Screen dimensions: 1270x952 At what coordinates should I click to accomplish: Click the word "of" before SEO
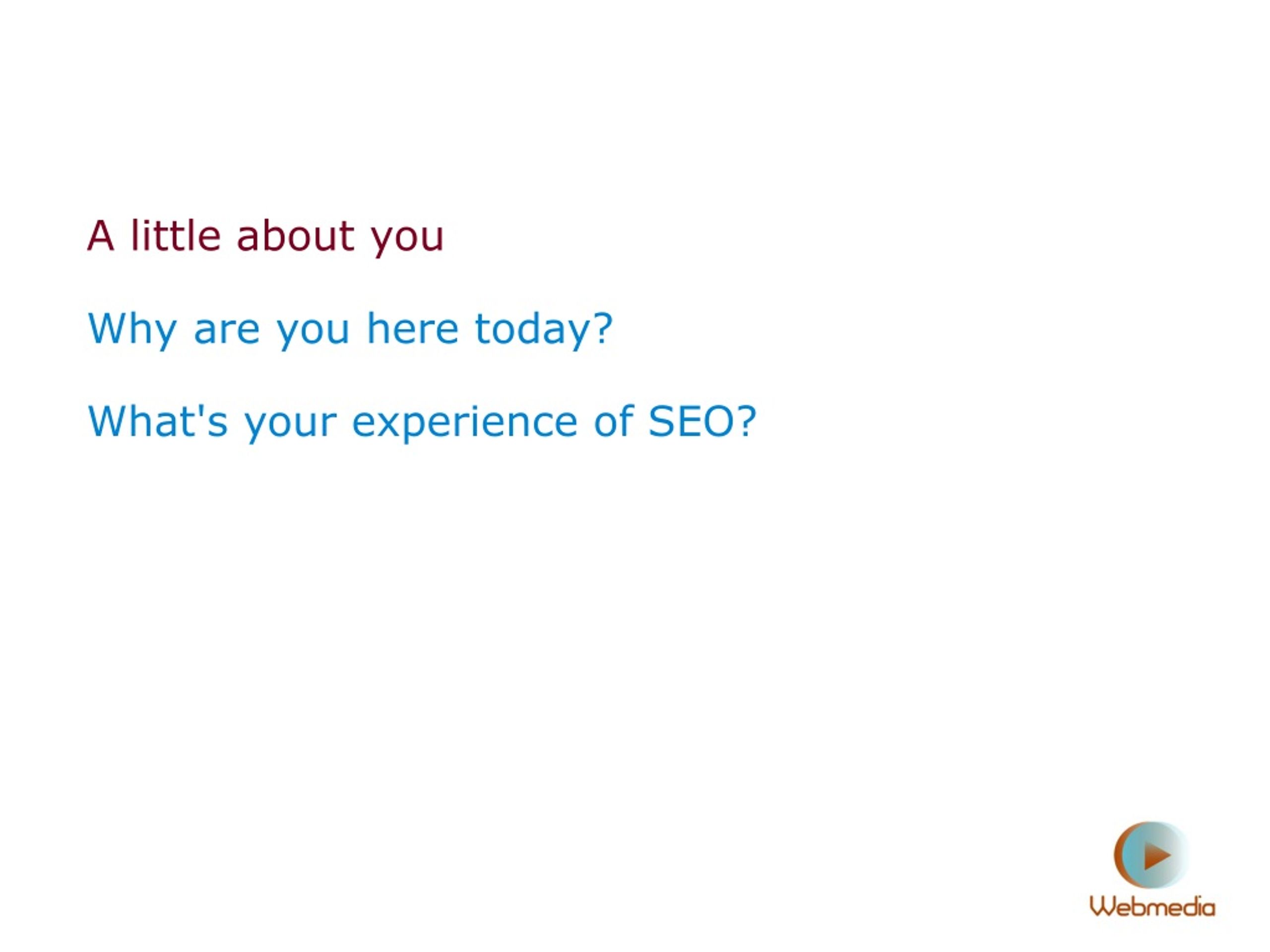tap(613, 421)
